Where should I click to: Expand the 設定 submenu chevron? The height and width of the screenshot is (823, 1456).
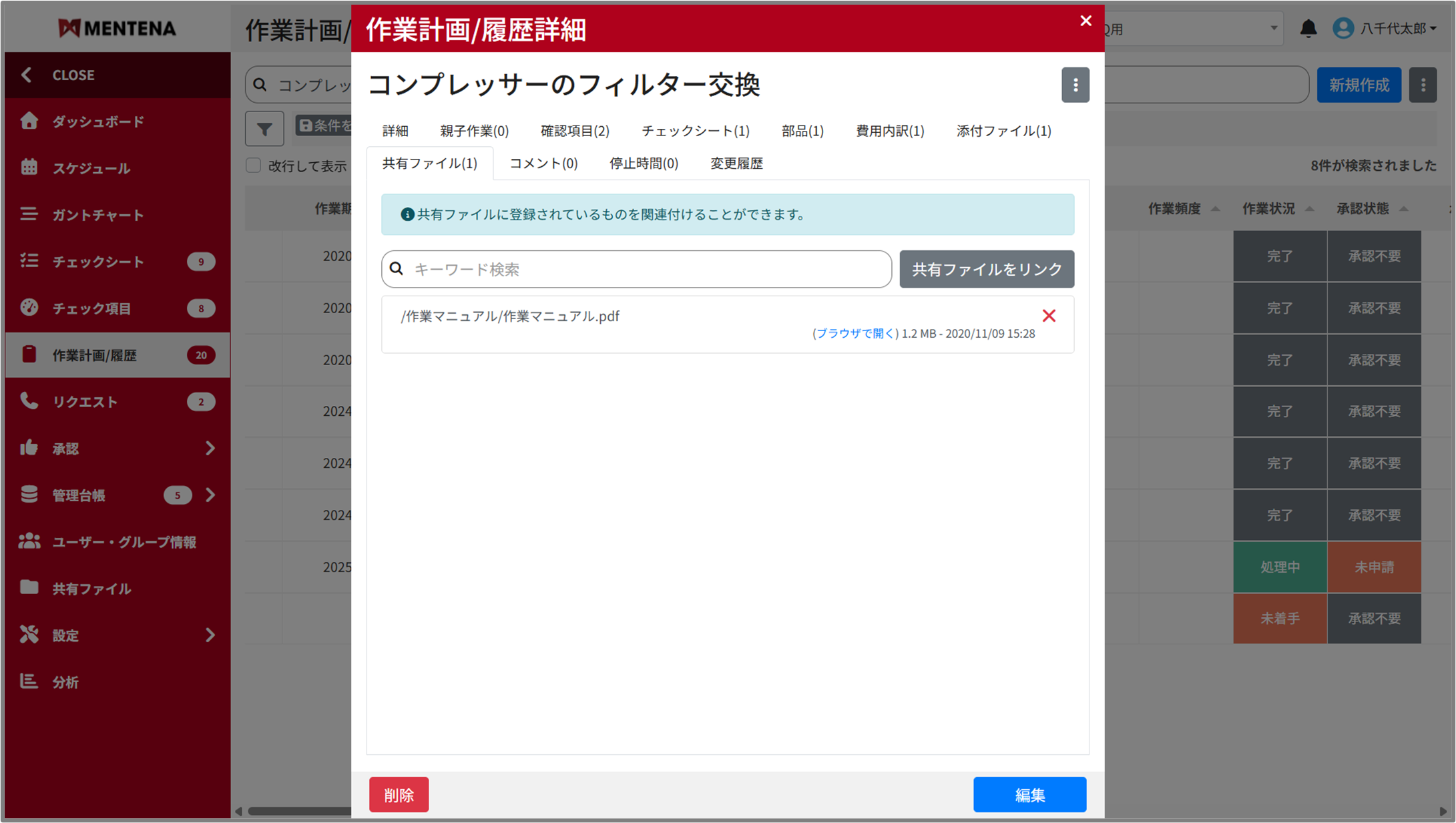210,635
